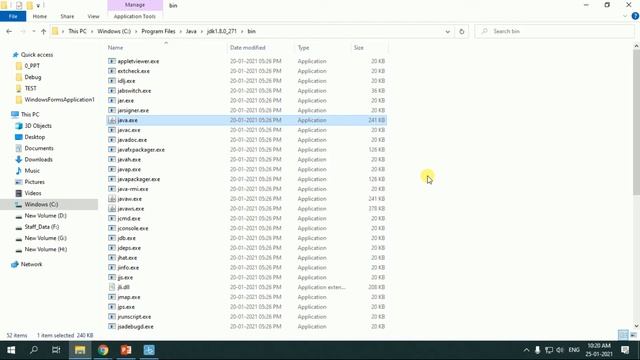This screenshot has width=640, height=360.
Task: Expand the ribbon using the chevron
Action: [625, 16]
